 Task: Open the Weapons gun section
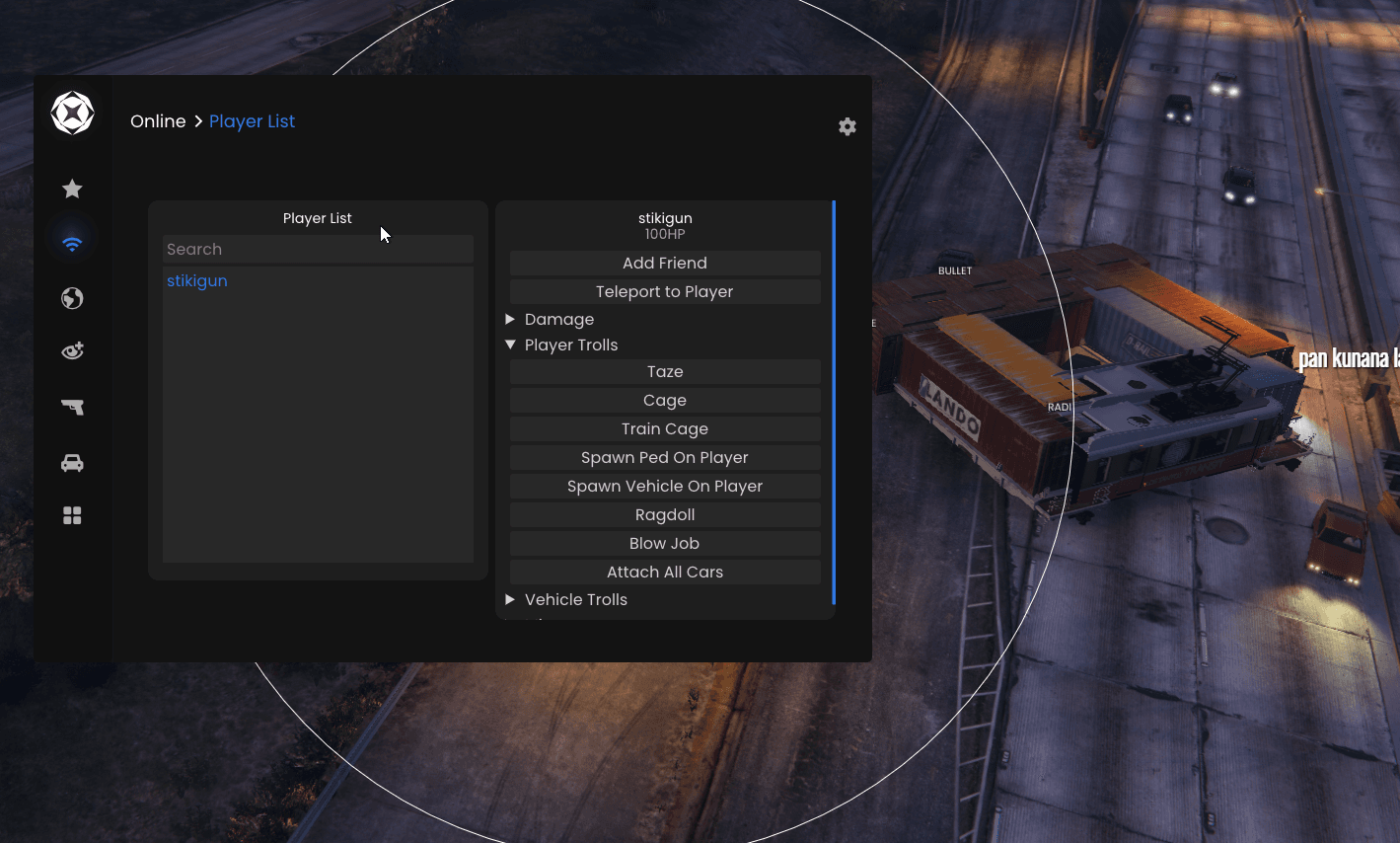click(72, 407)
